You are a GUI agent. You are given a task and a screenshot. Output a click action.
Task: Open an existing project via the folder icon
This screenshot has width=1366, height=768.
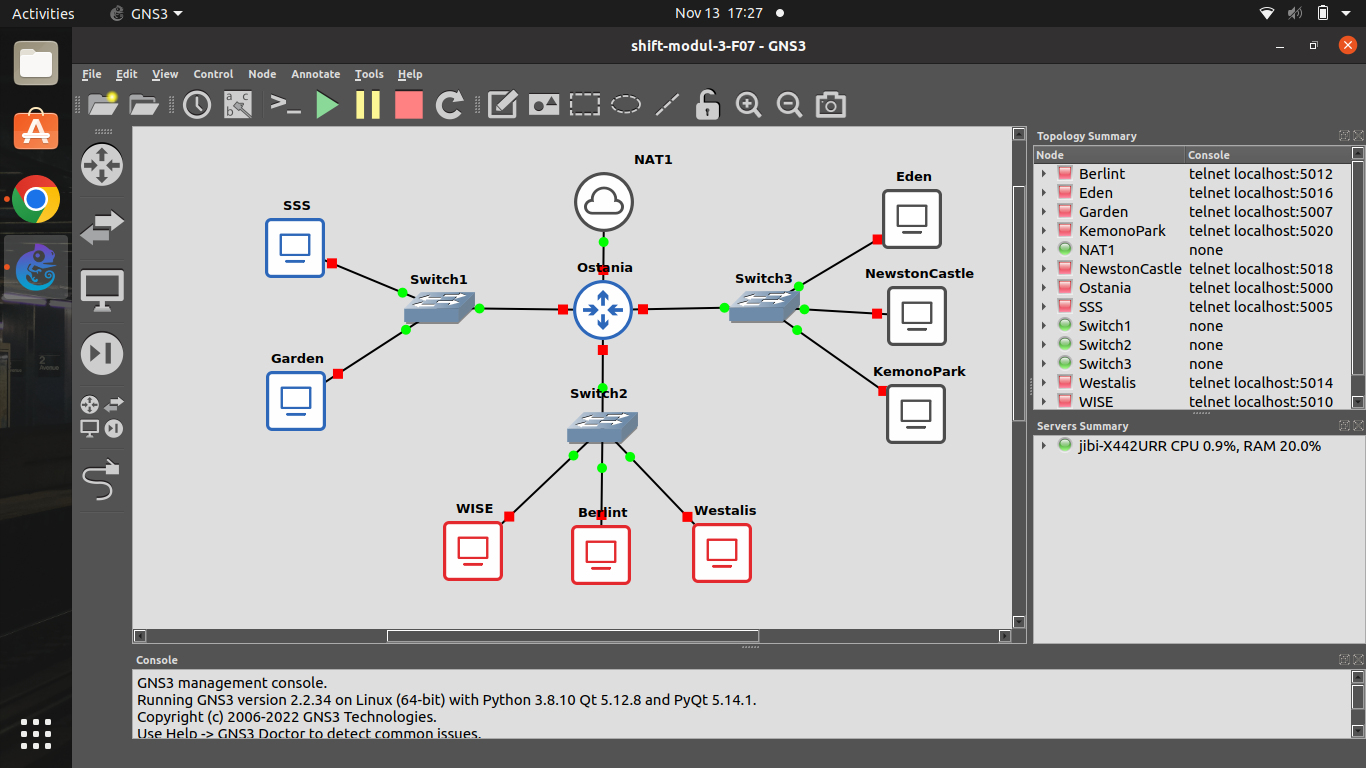tap(144, 104)
